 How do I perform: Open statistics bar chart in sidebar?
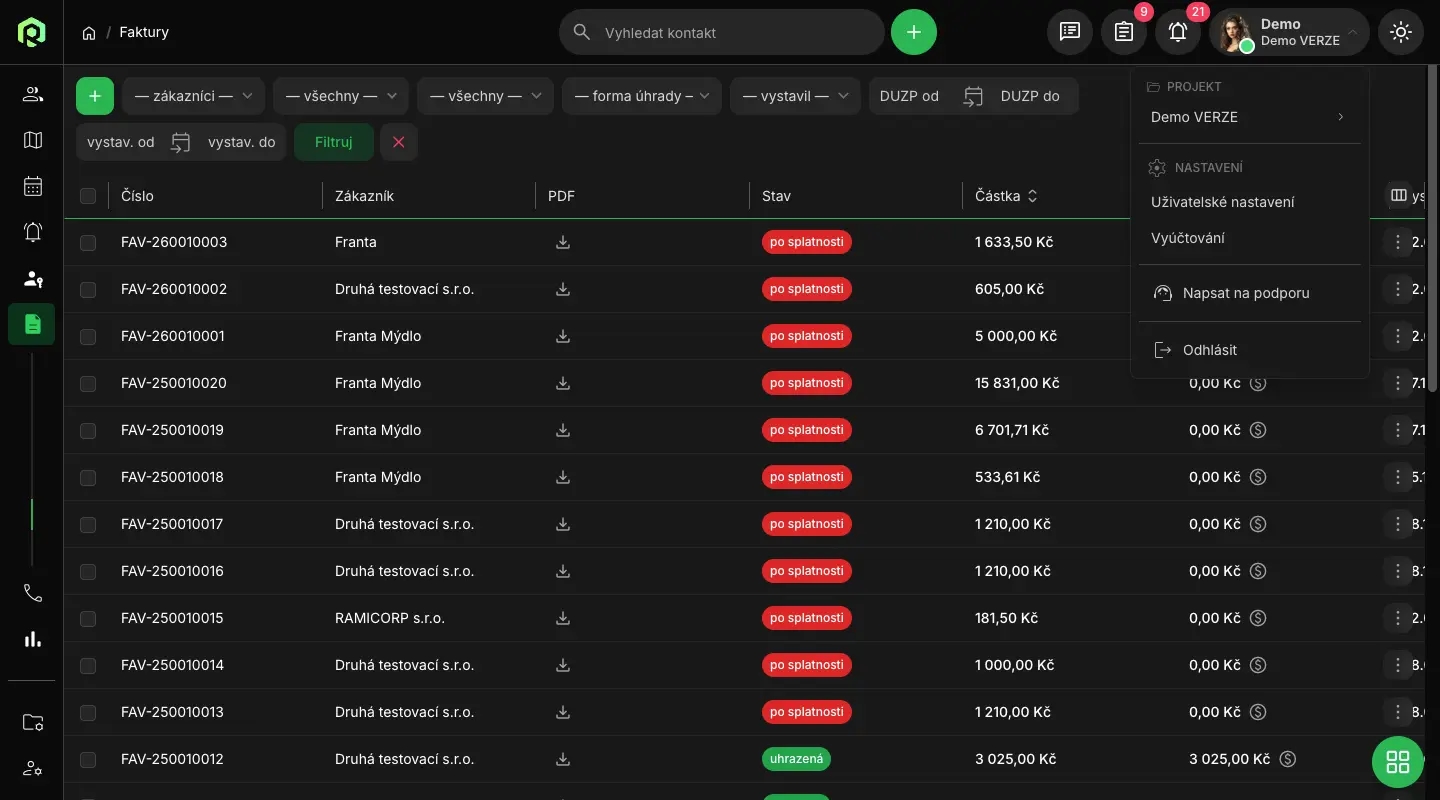33,639
